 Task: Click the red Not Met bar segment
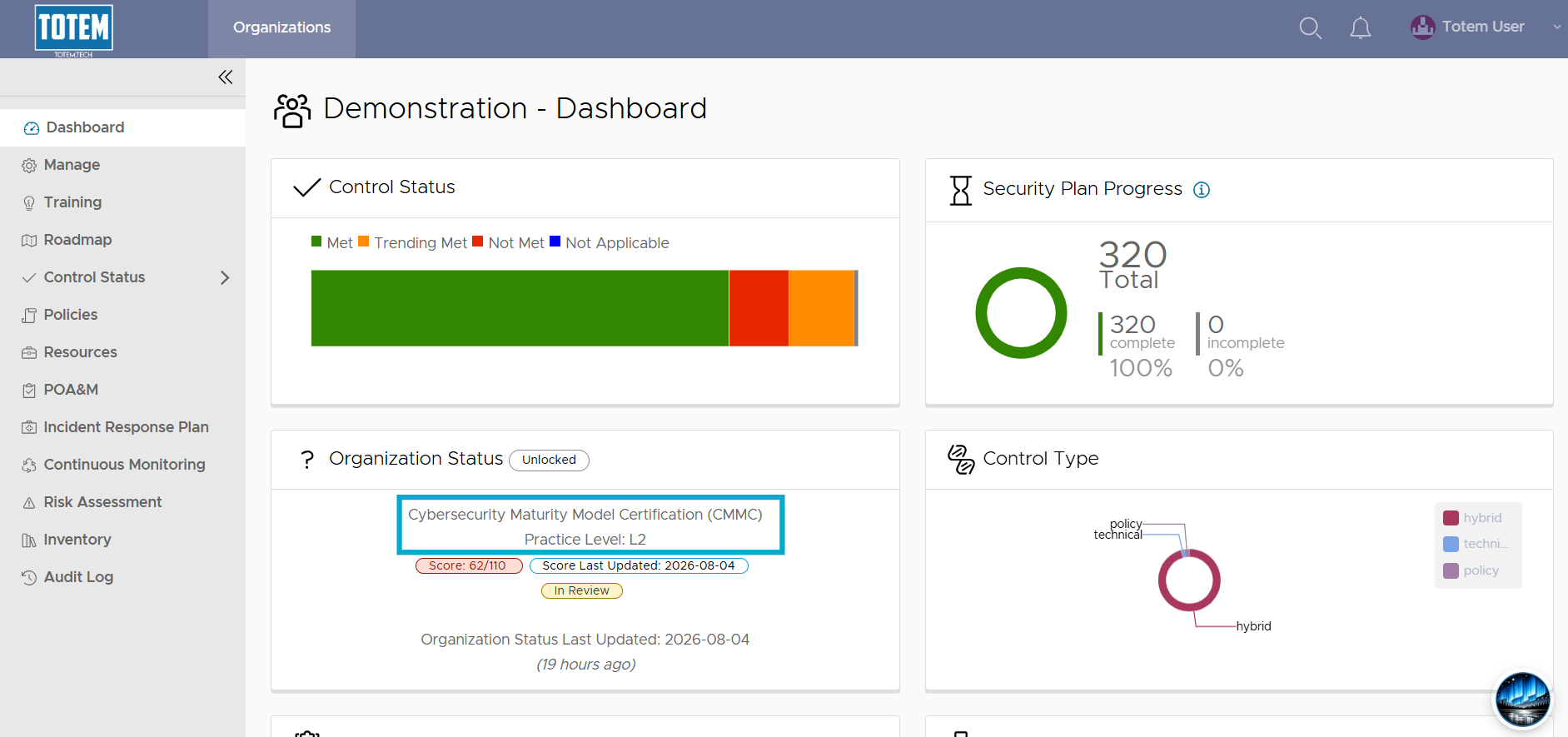[x=759, y=308]
